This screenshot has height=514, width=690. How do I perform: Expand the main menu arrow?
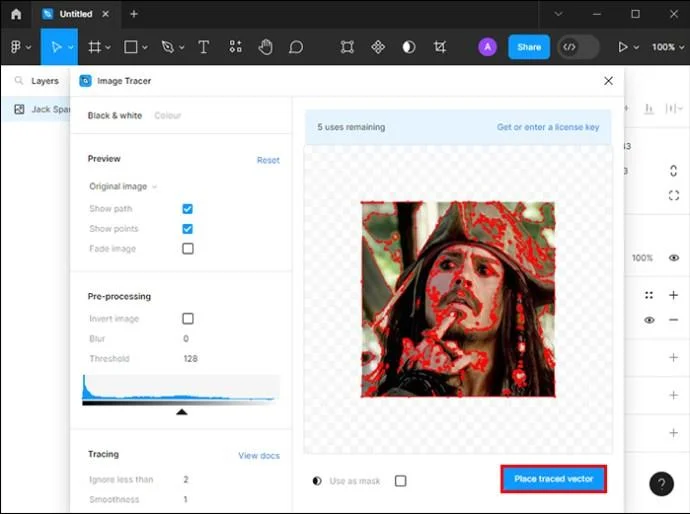coord(28,47)
